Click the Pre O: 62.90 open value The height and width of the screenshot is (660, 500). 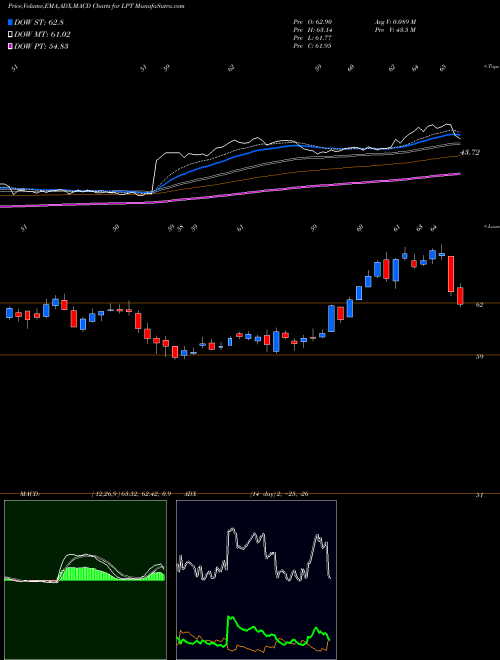312,22
